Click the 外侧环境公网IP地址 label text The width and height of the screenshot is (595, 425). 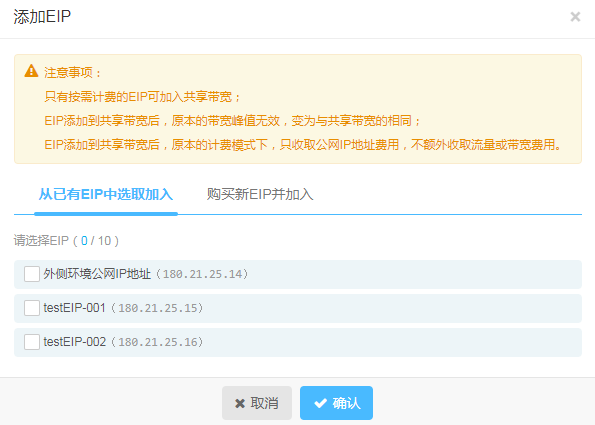97,274
